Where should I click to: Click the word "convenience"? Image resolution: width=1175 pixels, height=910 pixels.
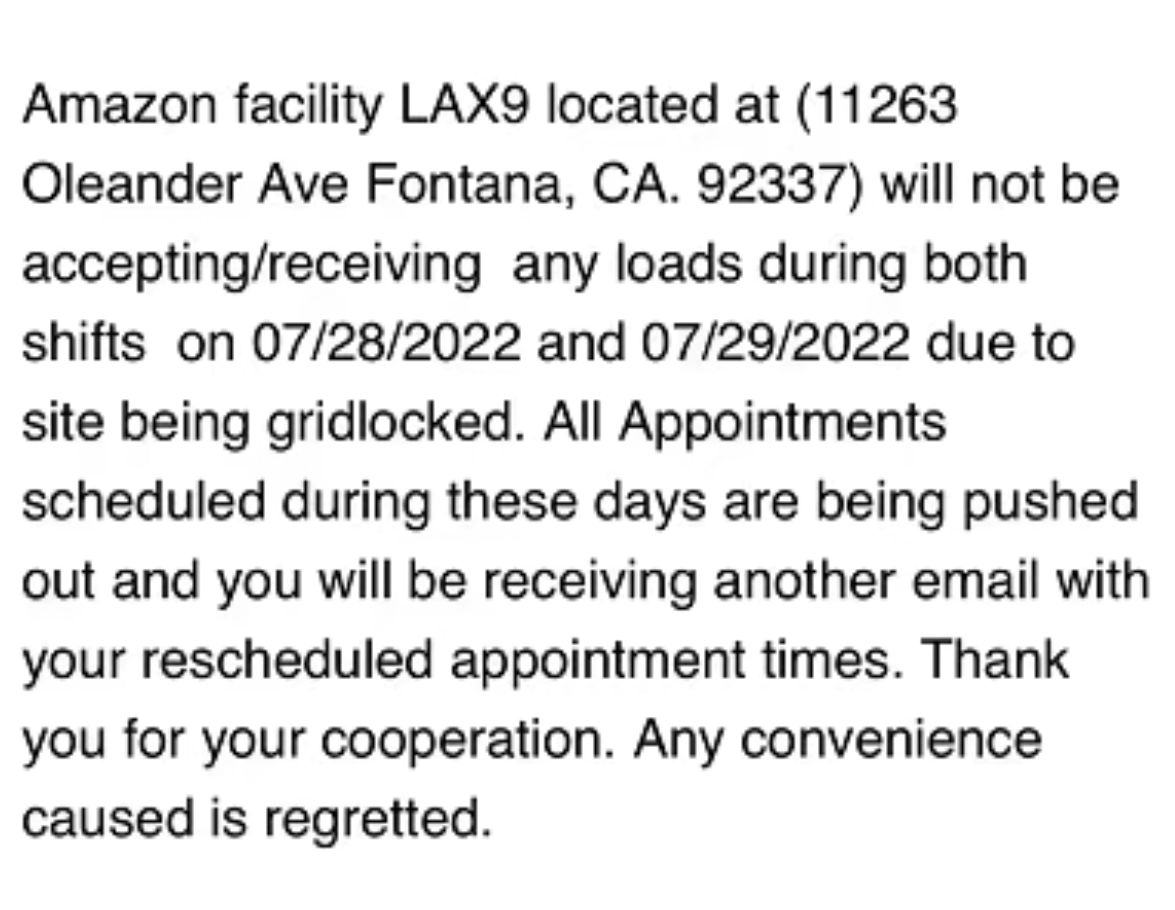[x=891, y=740]
